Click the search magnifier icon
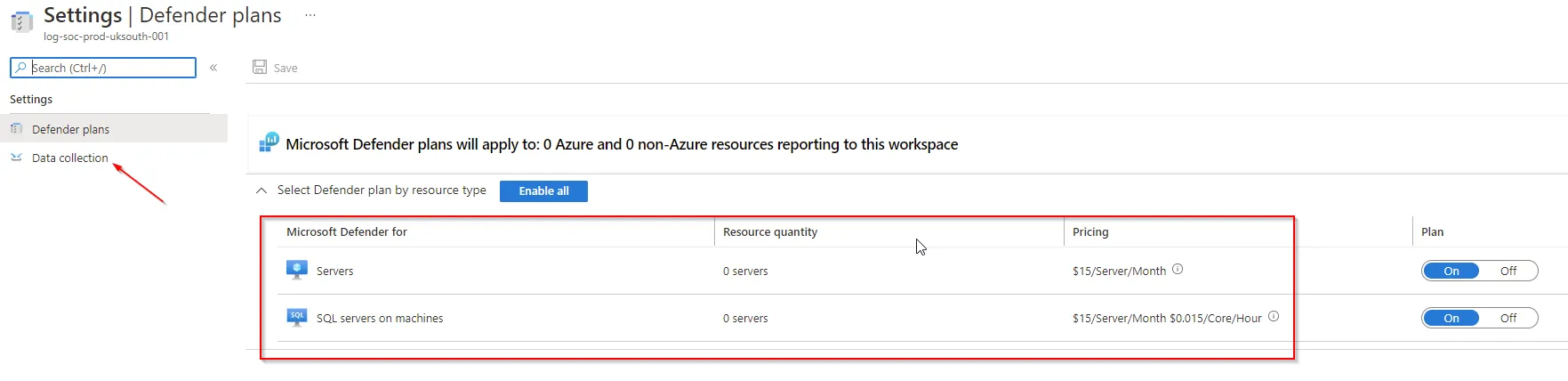The image size is (1568, 381). click(x=21, y=68)
